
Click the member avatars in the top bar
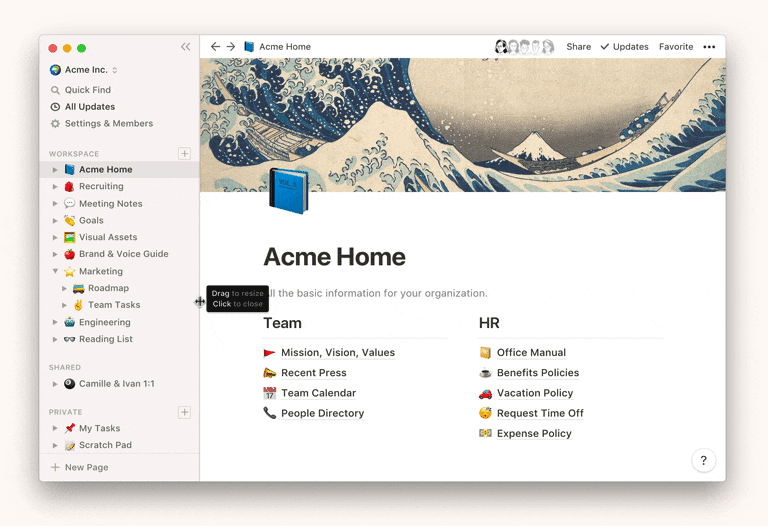524,47
